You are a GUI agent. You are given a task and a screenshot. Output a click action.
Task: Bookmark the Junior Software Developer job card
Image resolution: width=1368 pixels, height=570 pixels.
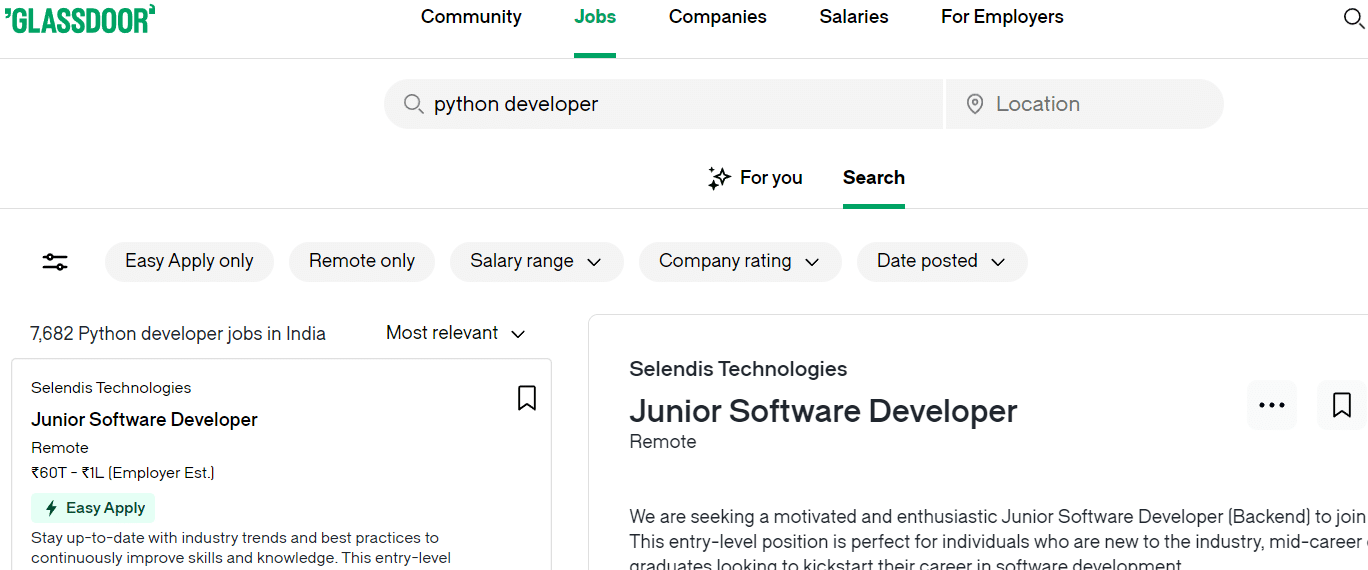click(x=527, y=398)
